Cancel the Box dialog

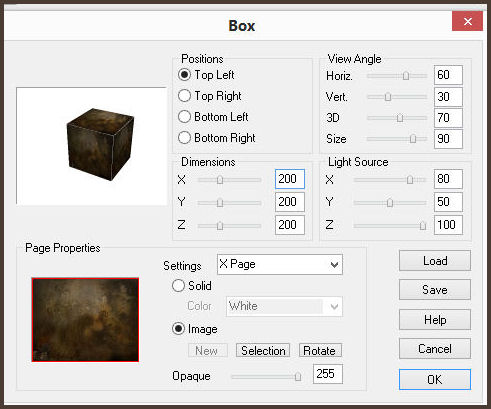pos(435,349)
